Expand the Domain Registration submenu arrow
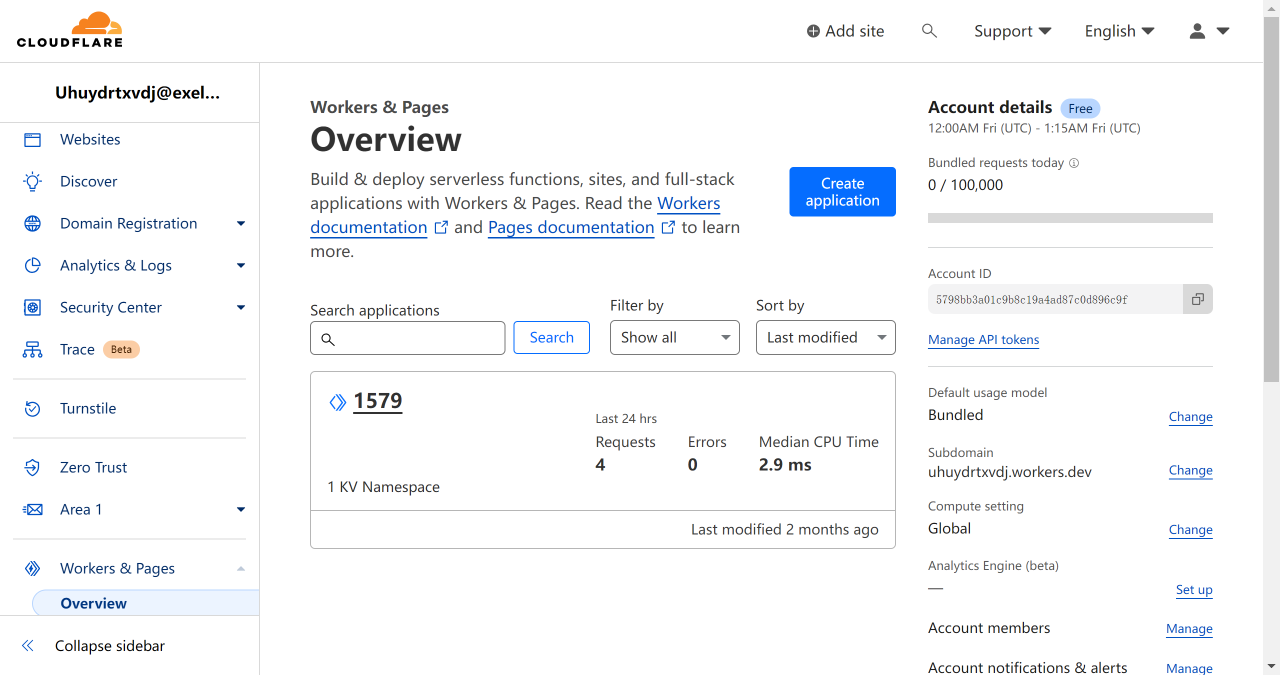The height and width of the screenshot is (675, 1280). [241, 224]
